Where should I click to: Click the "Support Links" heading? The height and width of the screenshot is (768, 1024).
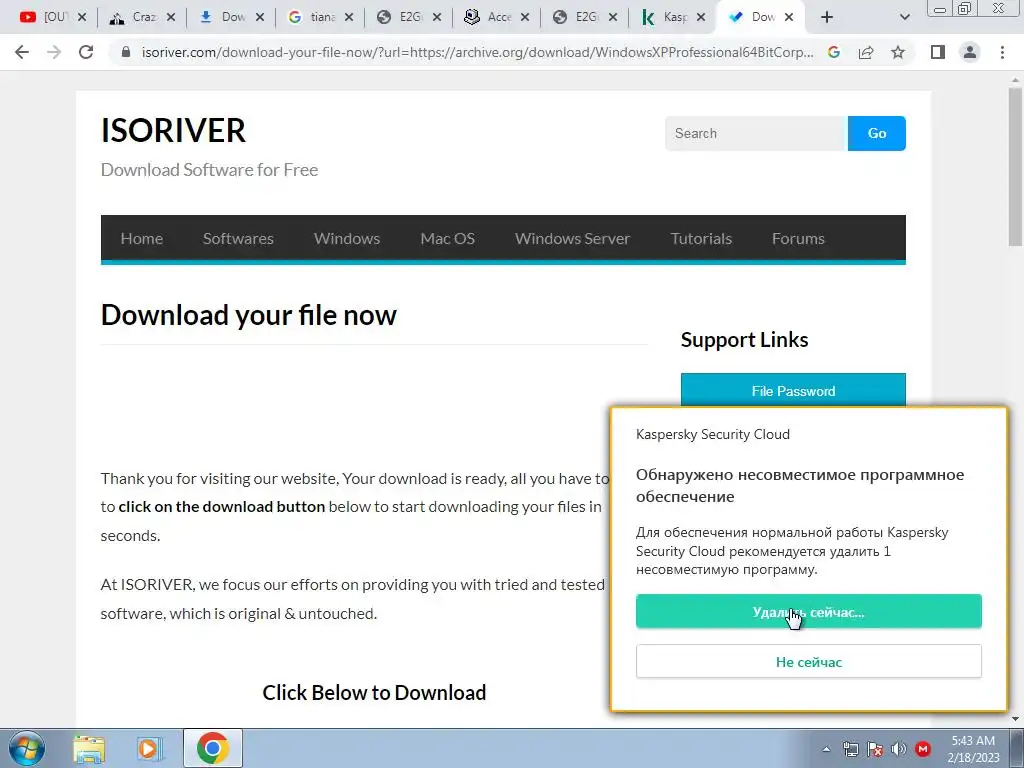[x=744, y=340]
